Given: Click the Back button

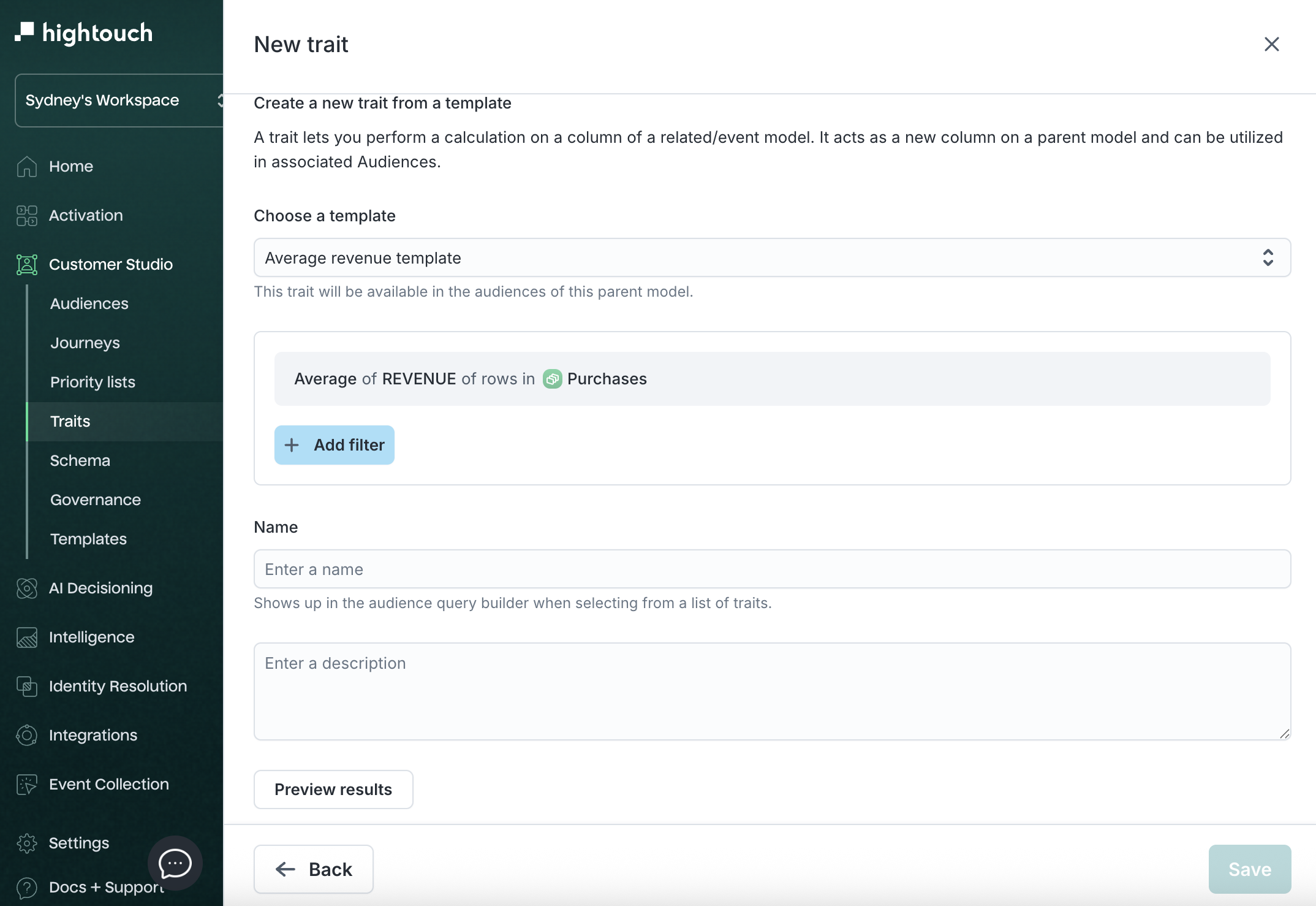Looking at the screenshot, I should [314, 869].
